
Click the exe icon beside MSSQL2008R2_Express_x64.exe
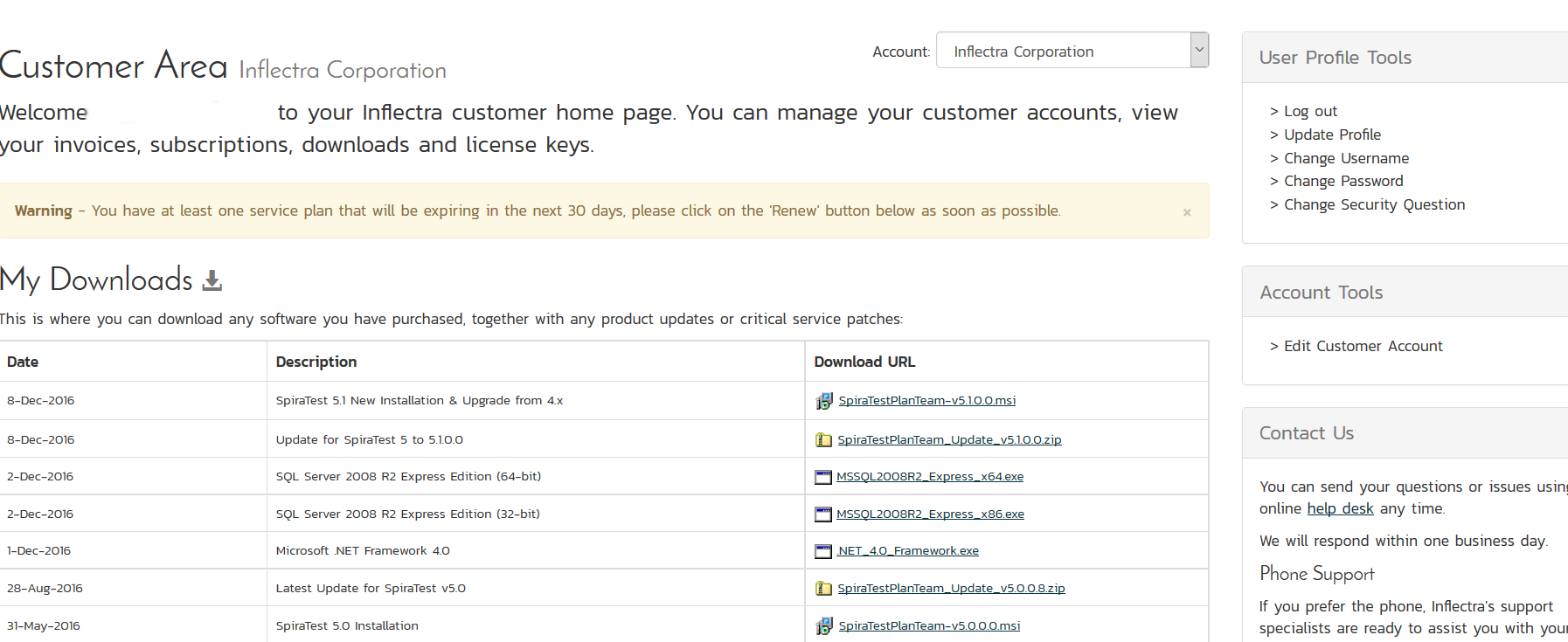click(822, 477)
